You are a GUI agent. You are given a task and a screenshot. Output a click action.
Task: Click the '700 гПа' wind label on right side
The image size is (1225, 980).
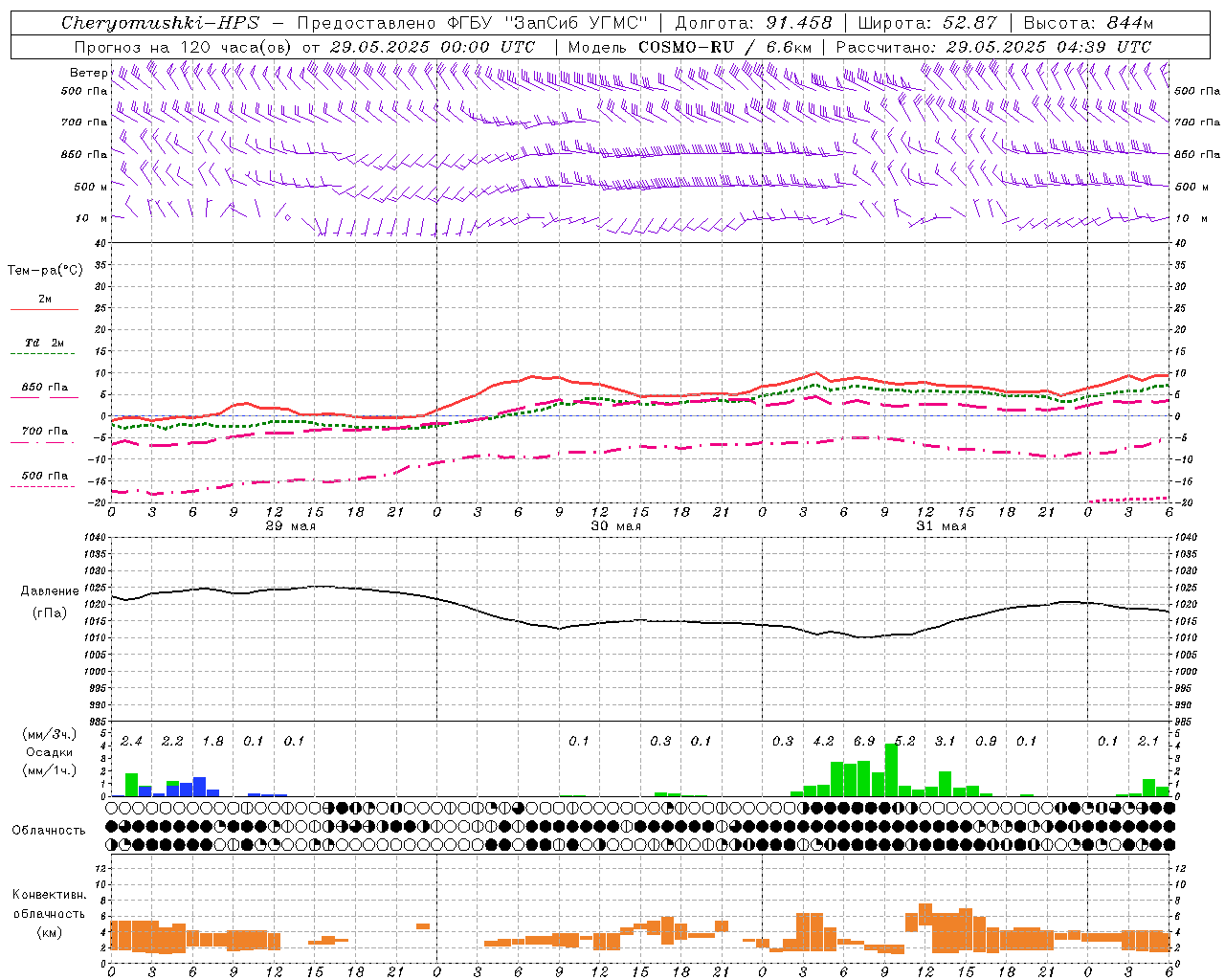click(1197, 122)
